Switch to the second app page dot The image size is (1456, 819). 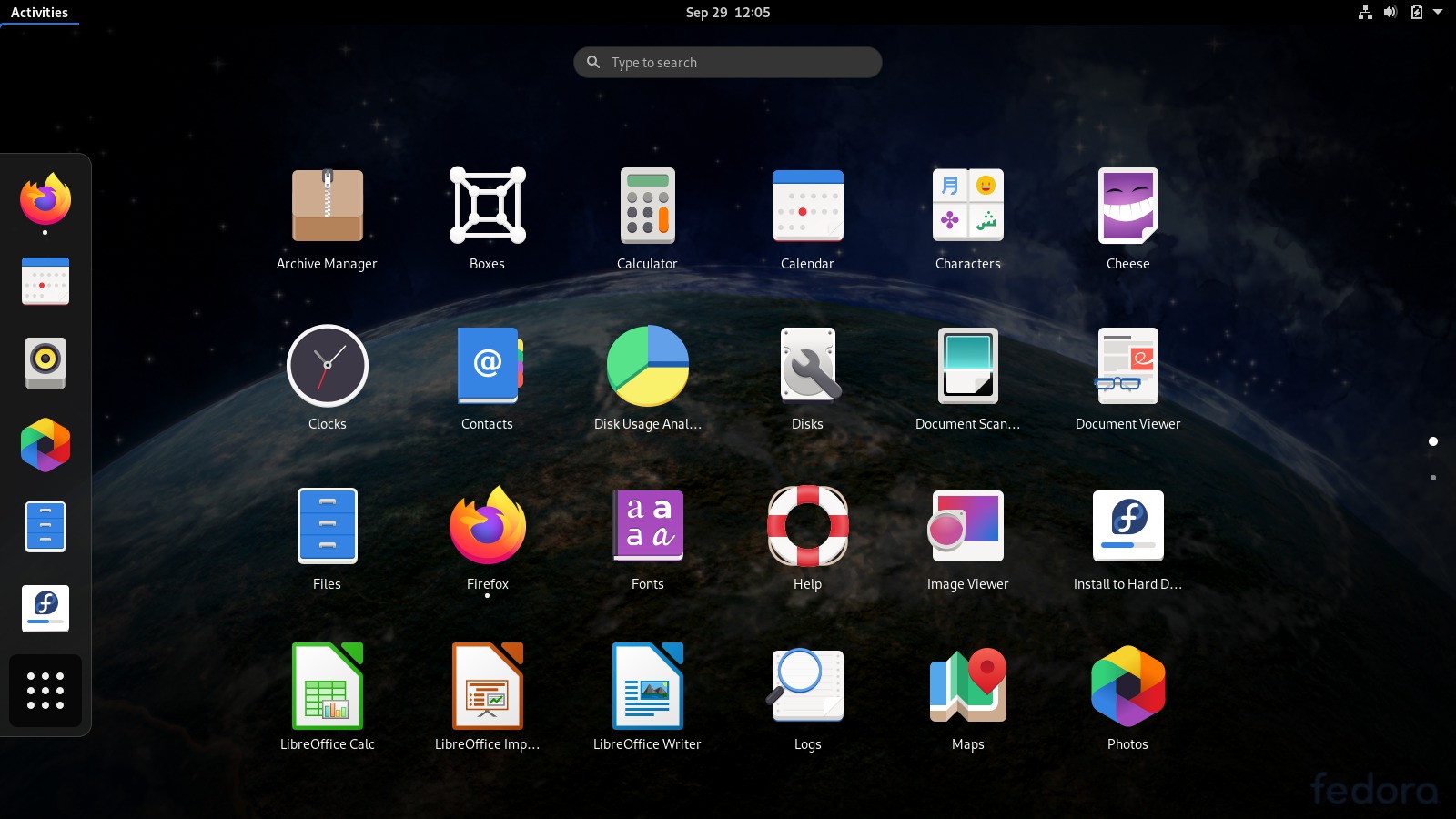pos(1433,478)
